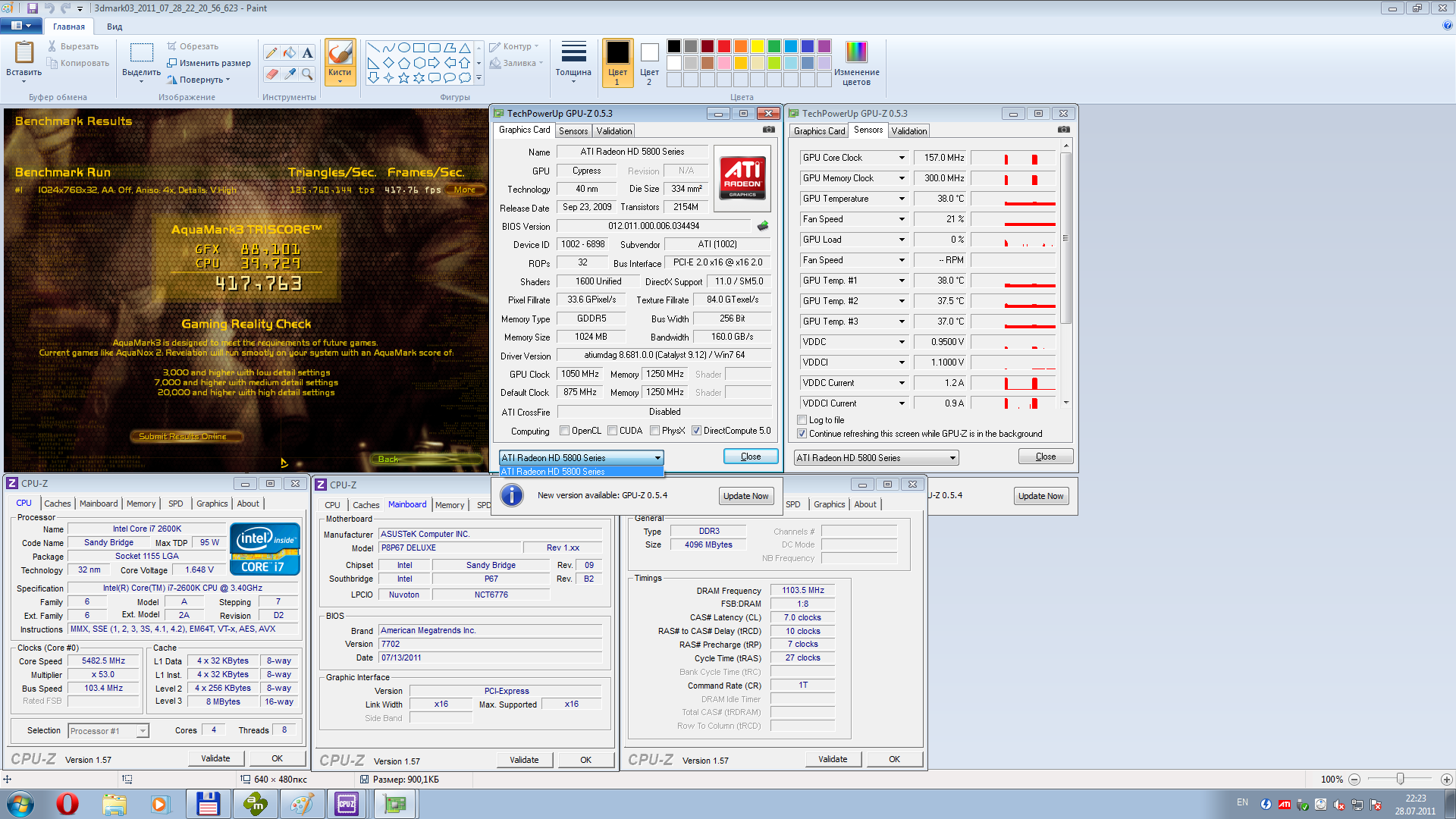Click Update Now in the GPU-Z notification
The width and height of the screenshot is (1456, 819).
pyautogui.click(x=745, y=496)
